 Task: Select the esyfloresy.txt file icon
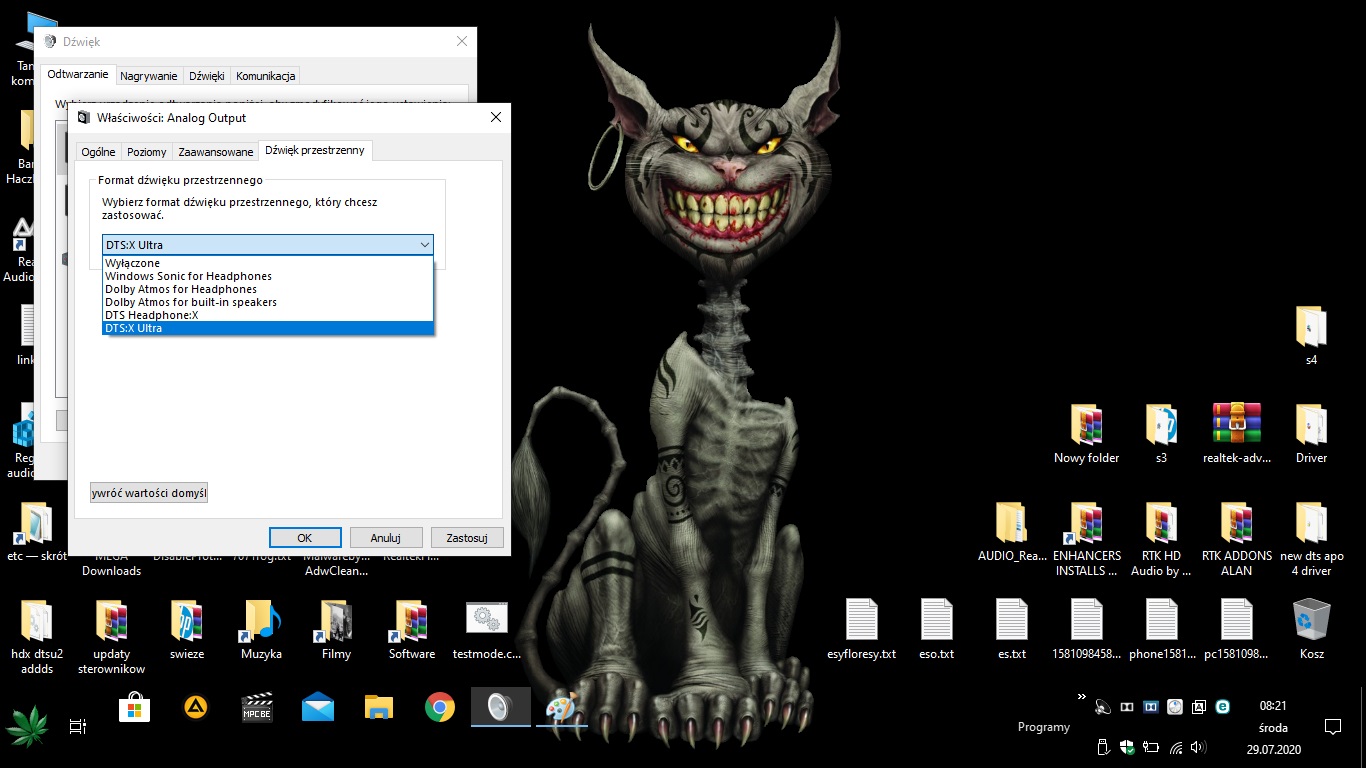coord(861,630)
